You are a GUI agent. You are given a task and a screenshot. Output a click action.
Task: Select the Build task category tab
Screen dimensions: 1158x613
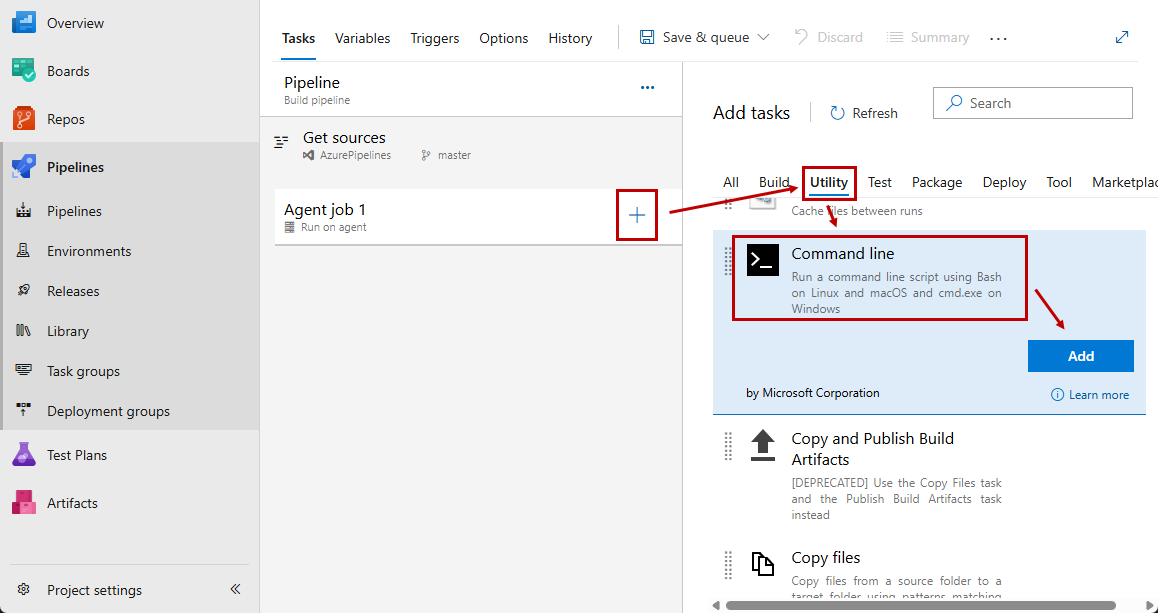(774, 182)
